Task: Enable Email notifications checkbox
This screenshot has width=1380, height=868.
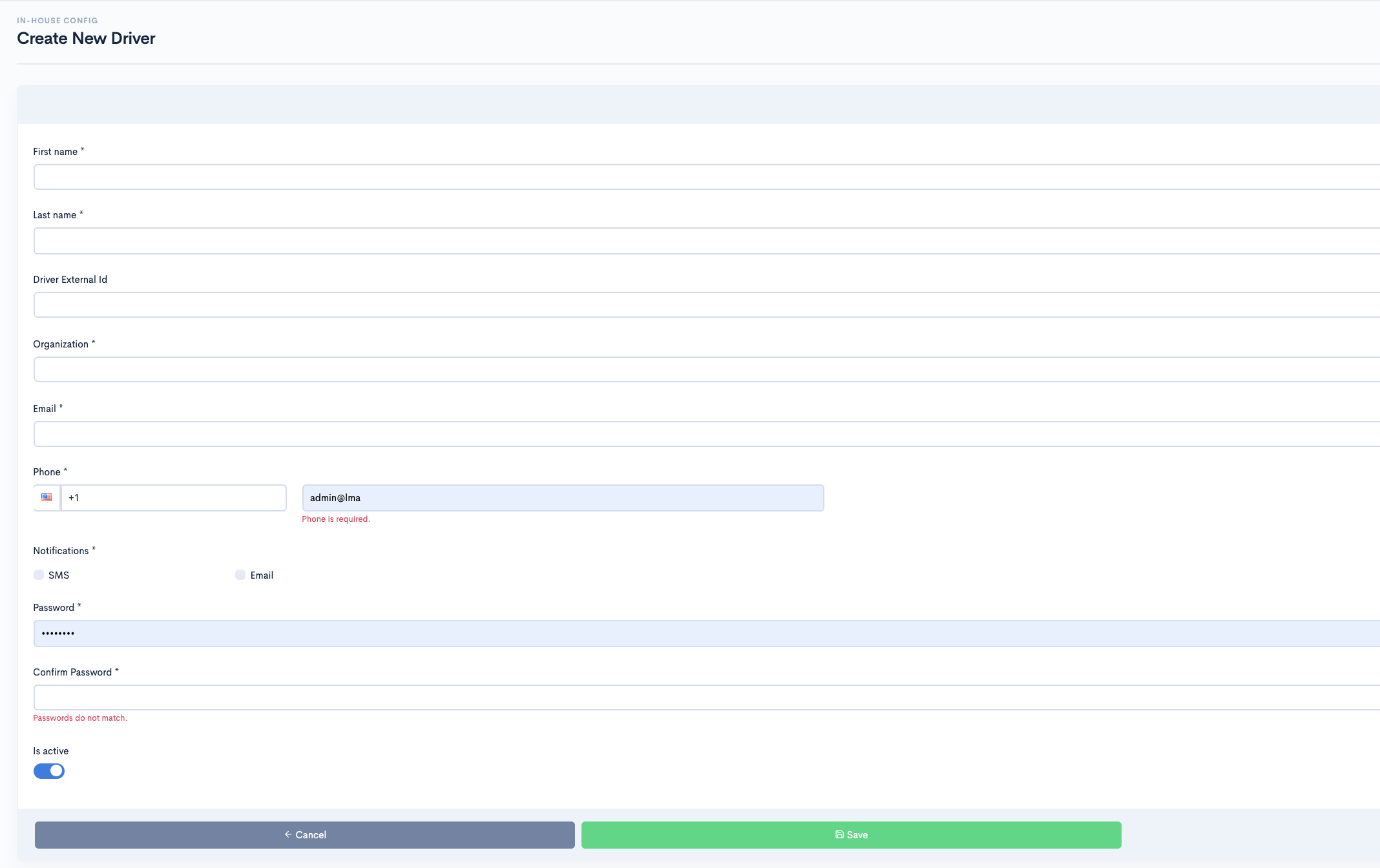Action: [x=240, y=575]
